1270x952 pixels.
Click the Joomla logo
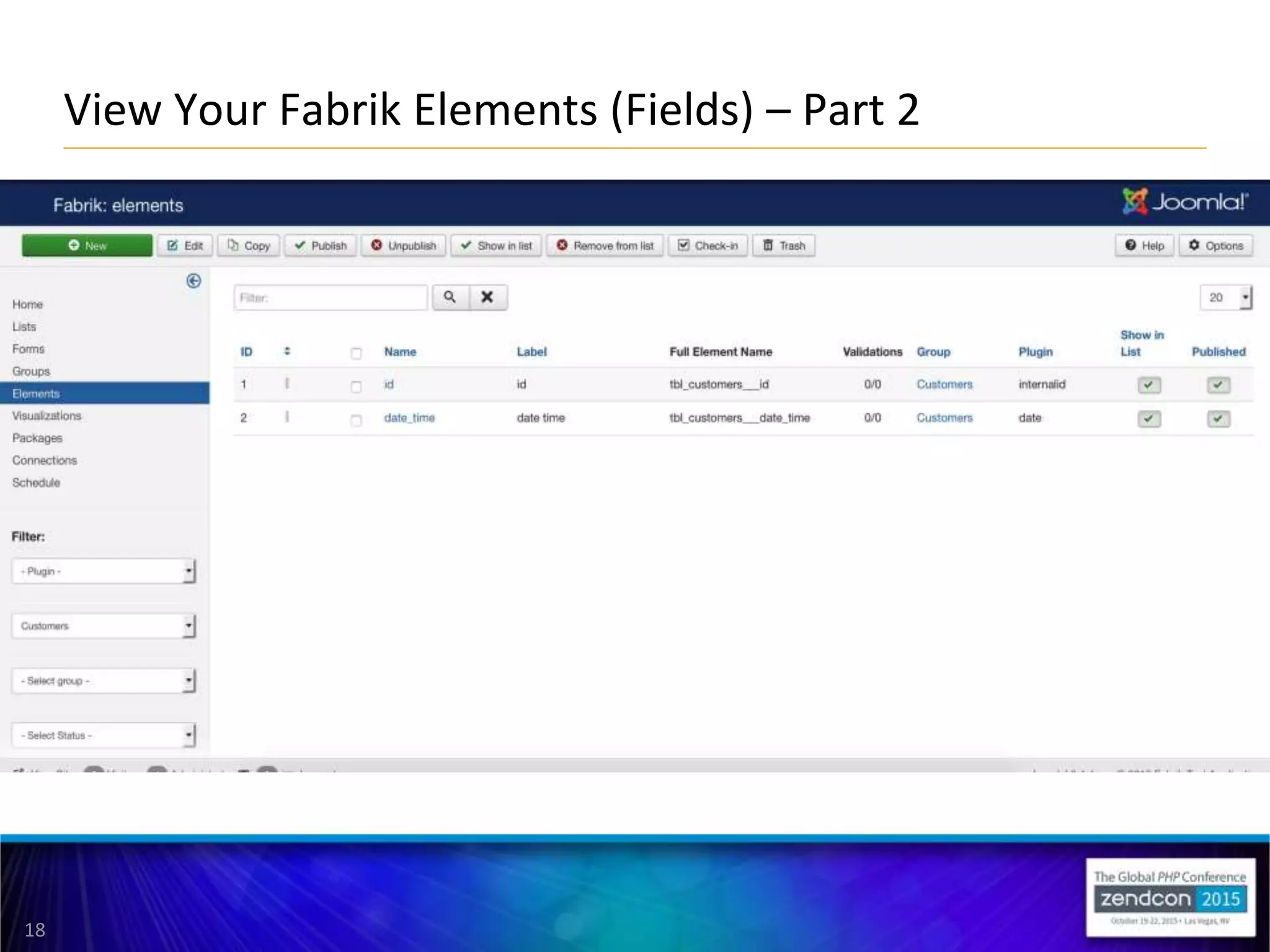pos(1184,202)
